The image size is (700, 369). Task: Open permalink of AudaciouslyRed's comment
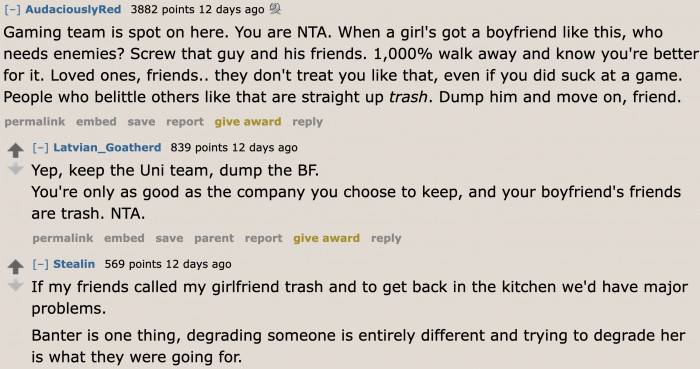point(35,122)
